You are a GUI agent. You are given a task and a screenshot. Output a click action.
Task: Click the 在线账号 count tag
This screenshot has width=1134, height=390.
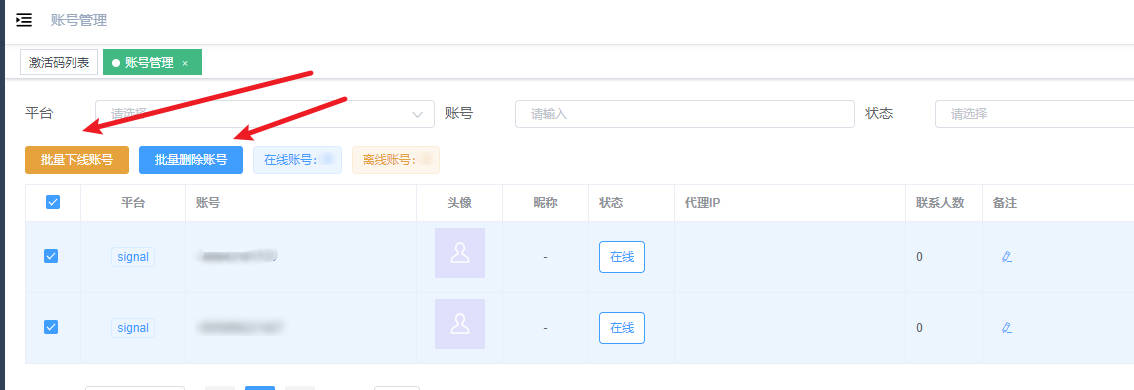point(297,160)
